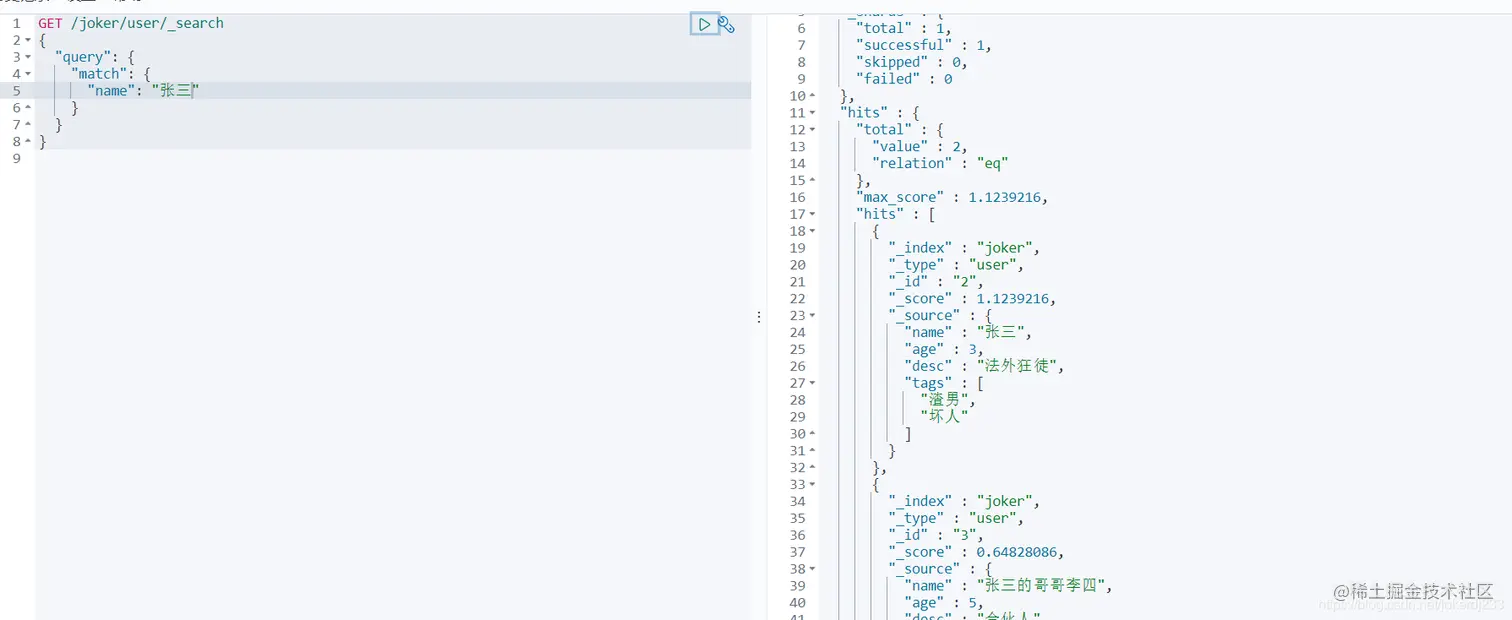Screen dimensions: 1512x620
Task: Fold second hit object at response line 33
Action: click(812, 485)
